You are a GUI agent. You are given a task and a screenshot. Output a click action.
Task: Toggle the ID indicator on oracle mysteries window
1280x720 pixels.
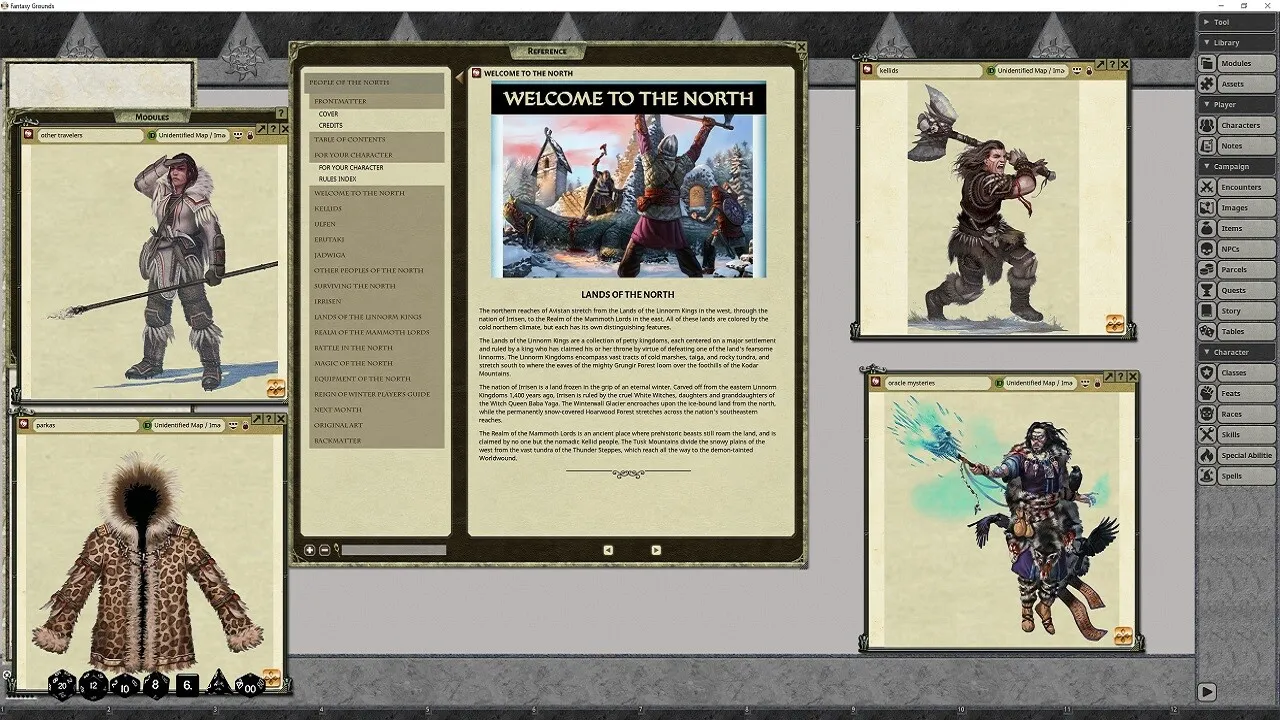click(x=999, y=383)
